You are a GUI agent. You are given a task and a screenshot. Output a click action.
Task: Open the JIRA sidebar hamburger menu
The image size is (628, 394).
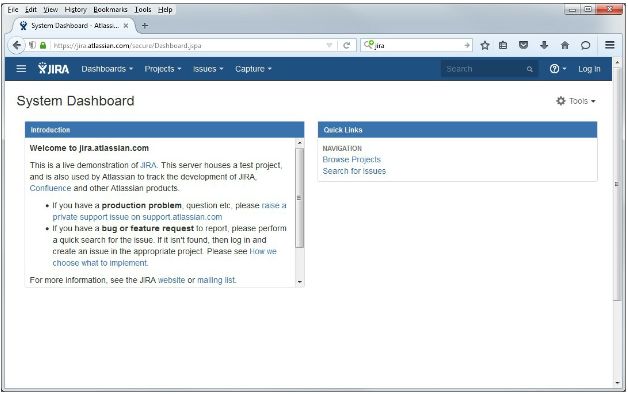click(x=21, y=69)
